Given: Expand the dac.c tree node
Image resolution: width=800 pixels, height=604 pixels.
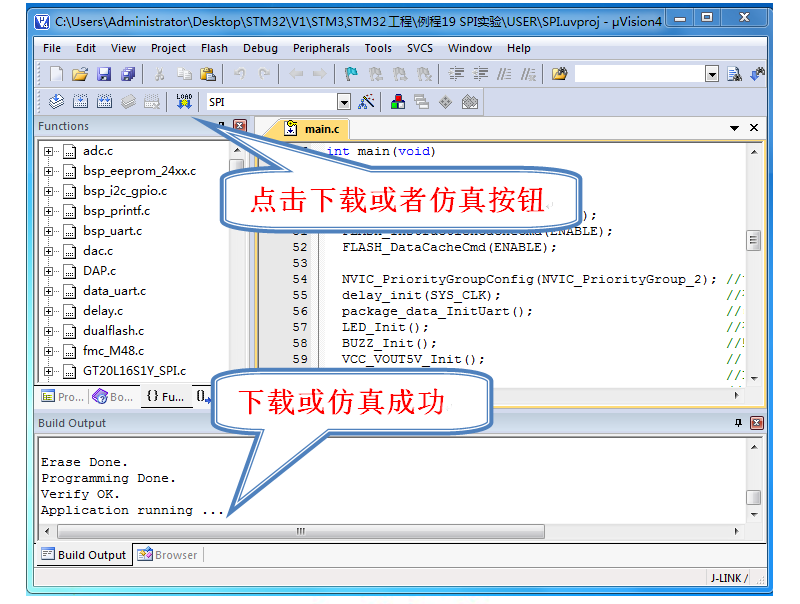Looking at the screenshot, I should [48, 251].
